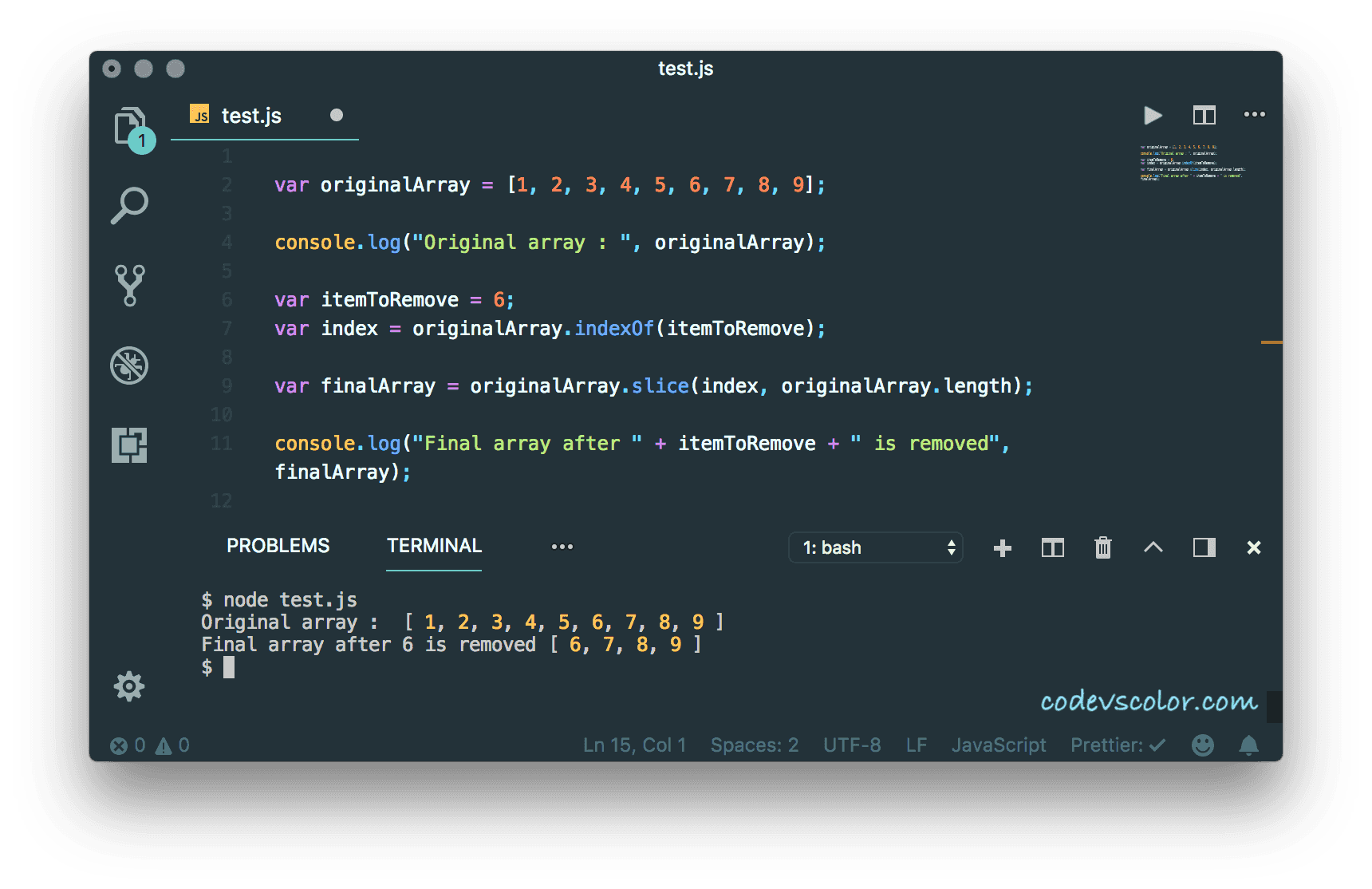The height and width of the screenshot is (889, 1372).
Task: Open more editor actions with the ellipsis
Action: point(1254,115)
